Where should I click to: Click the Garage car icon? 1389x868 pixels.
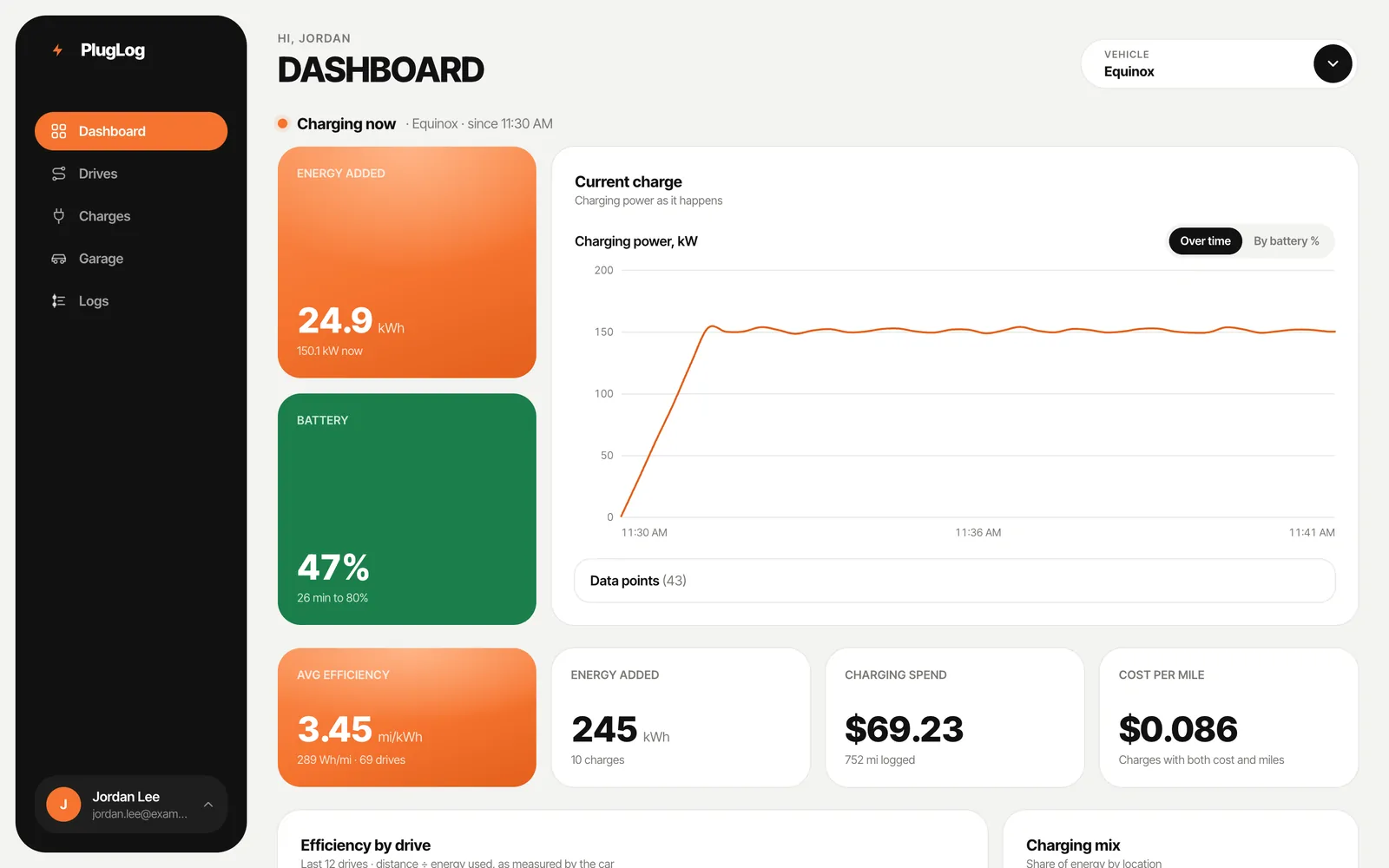[59, 259]
